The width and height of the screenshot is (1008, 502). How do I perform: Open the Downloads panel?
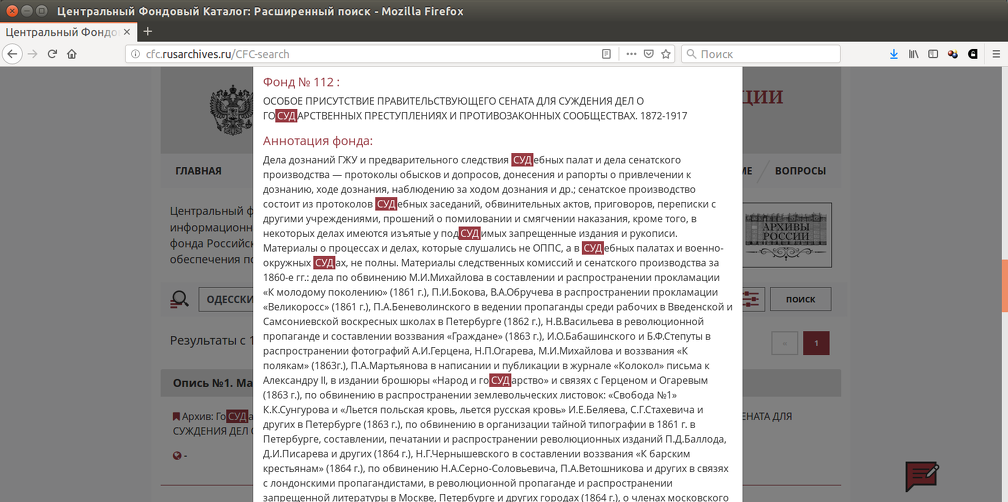pos(894,54)
